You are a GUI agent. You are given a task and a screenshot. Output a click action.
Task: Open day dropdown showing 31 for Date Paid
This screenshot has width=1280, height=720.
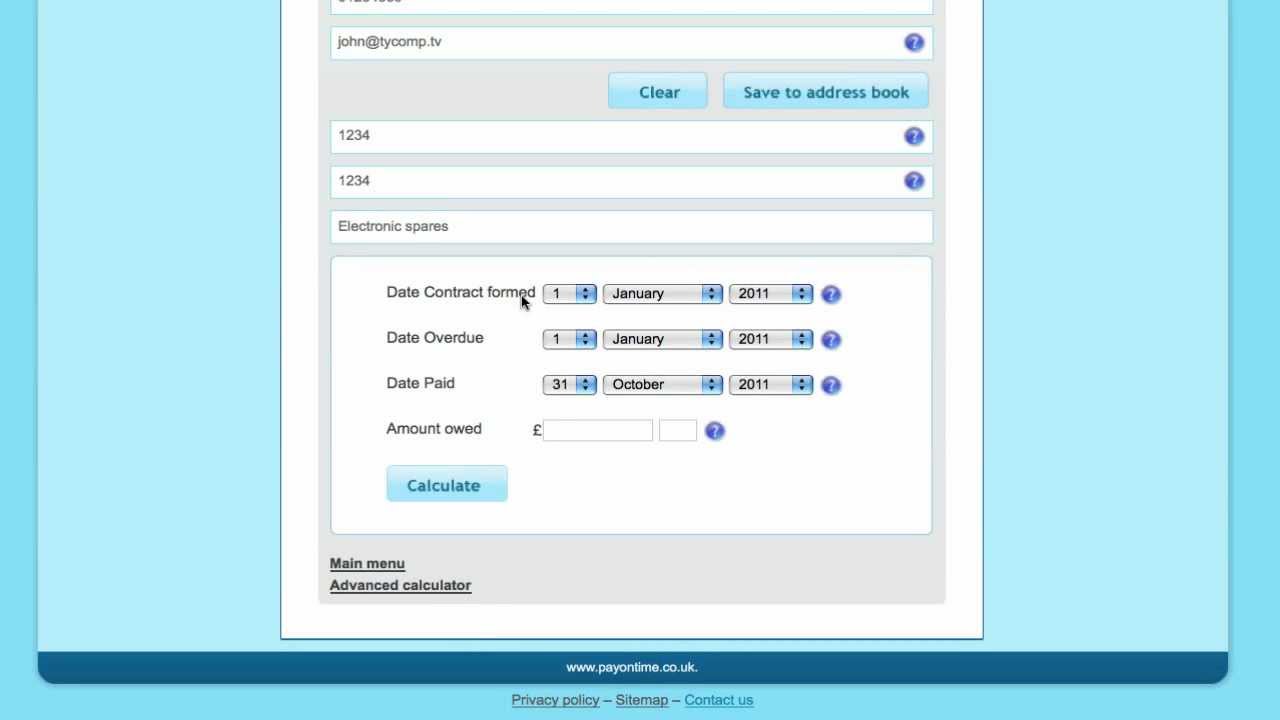(x=570, y=385)
